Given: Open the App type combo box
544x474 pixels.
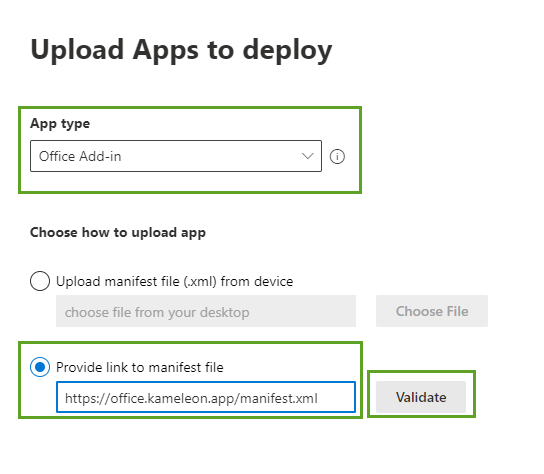Looking at the screenshot, I should pyautogui.click(x=176, y=156).
